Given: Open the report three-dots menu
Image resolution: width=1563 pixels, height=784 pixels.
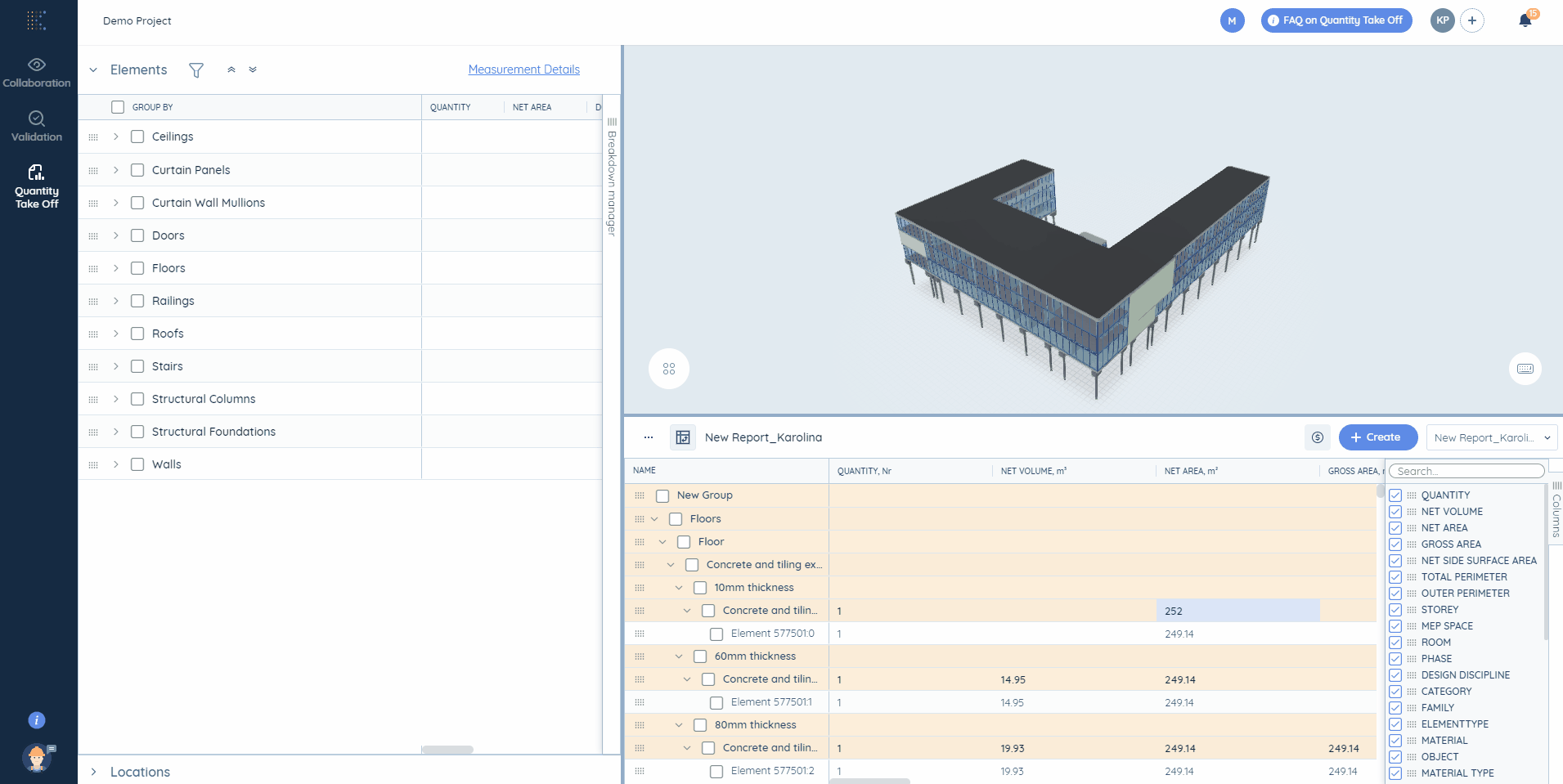Looking at the screenshot, I should 649,437.
